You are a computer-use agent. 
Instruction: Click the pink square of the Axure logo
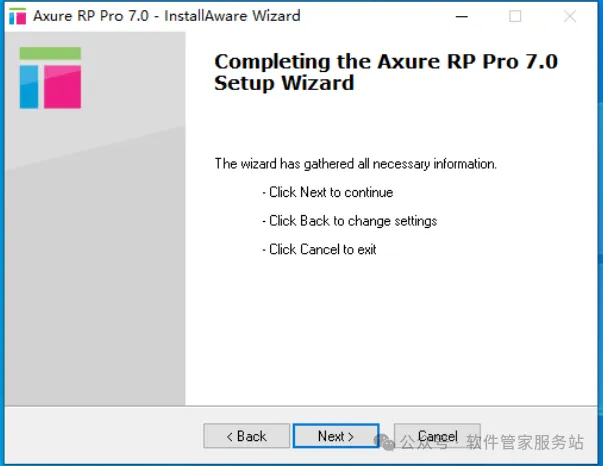(x=62, y=87)
